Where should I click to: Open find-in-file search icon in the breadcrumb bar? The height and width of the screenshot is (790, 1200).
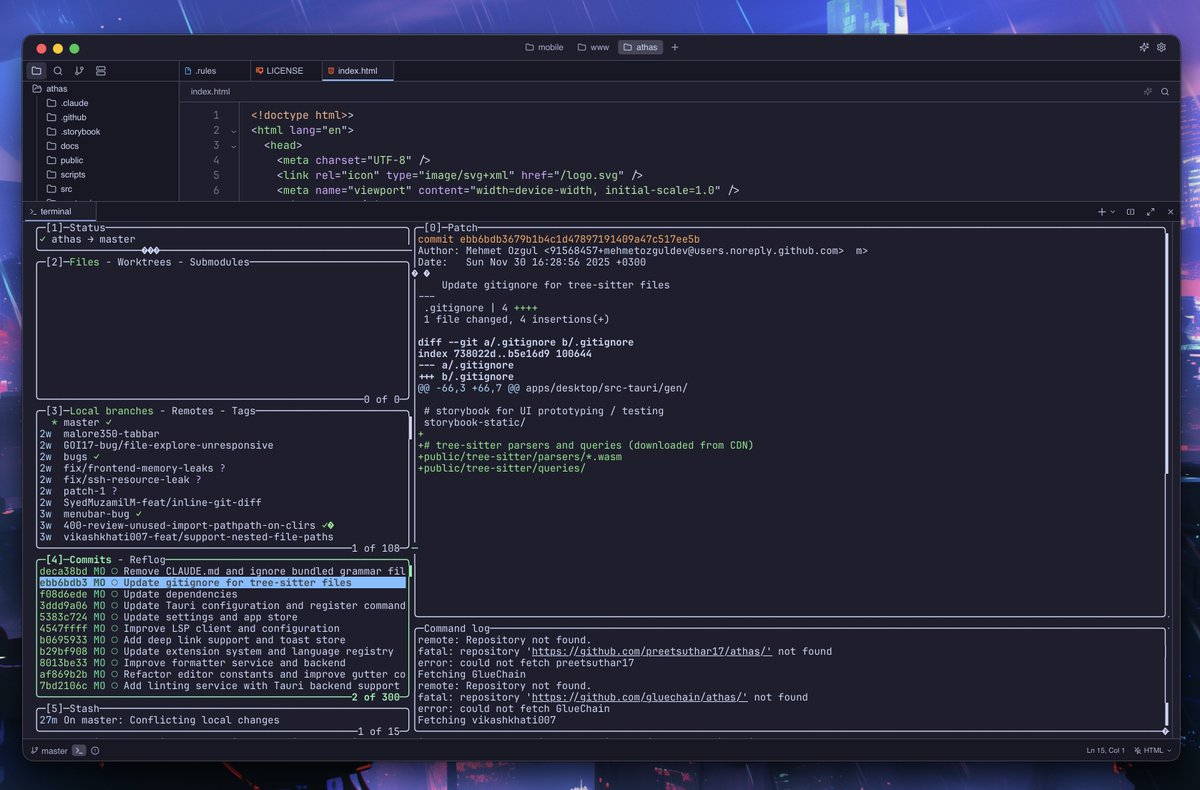tap(1165, 91)
